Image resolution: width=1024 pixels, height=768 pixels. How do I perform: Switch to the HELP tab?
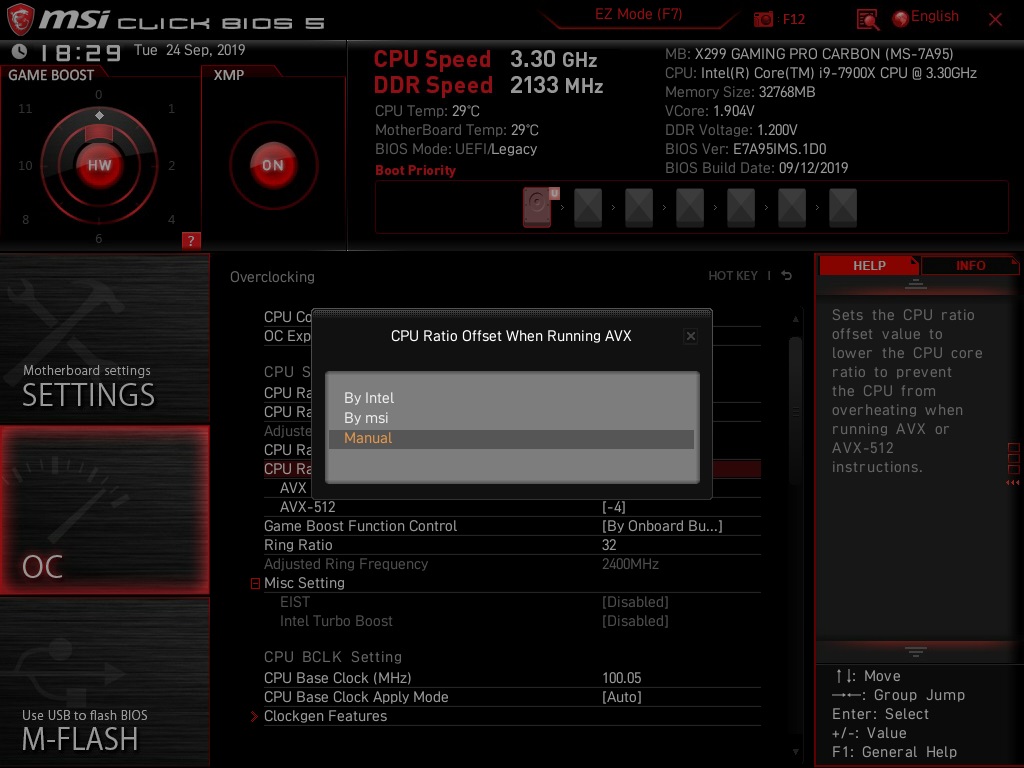[869, 266]
